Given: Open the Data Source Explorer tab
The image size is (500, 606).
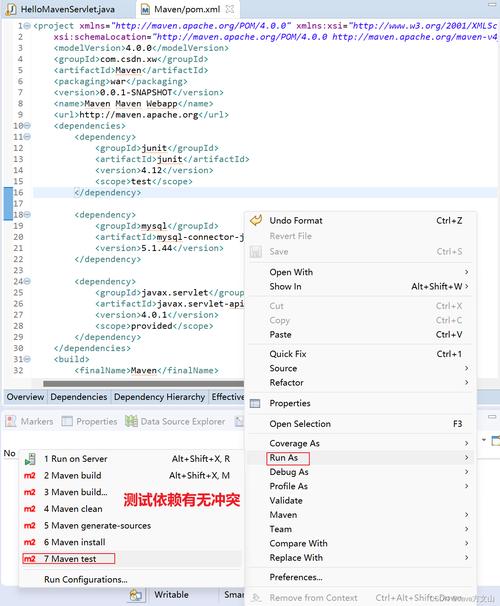Looking at the screenshot, I should point(175,421).
